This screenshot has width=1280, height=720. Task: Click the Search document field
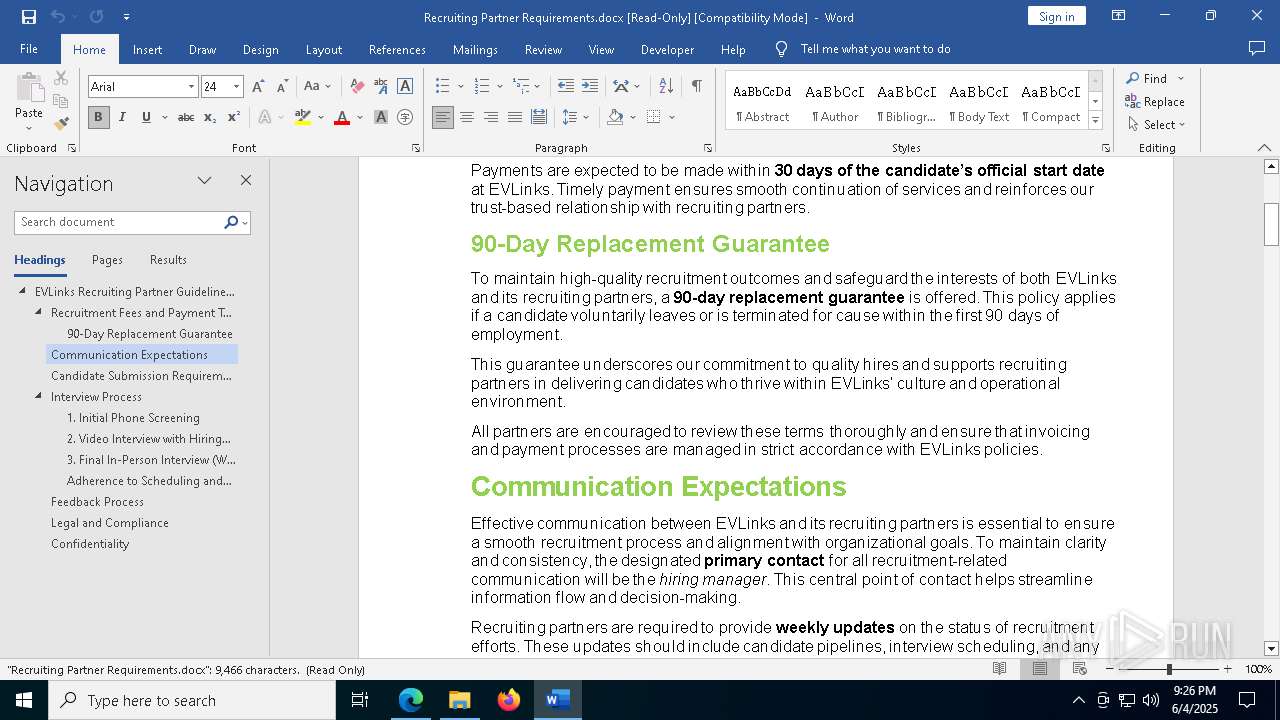(120, 222)
